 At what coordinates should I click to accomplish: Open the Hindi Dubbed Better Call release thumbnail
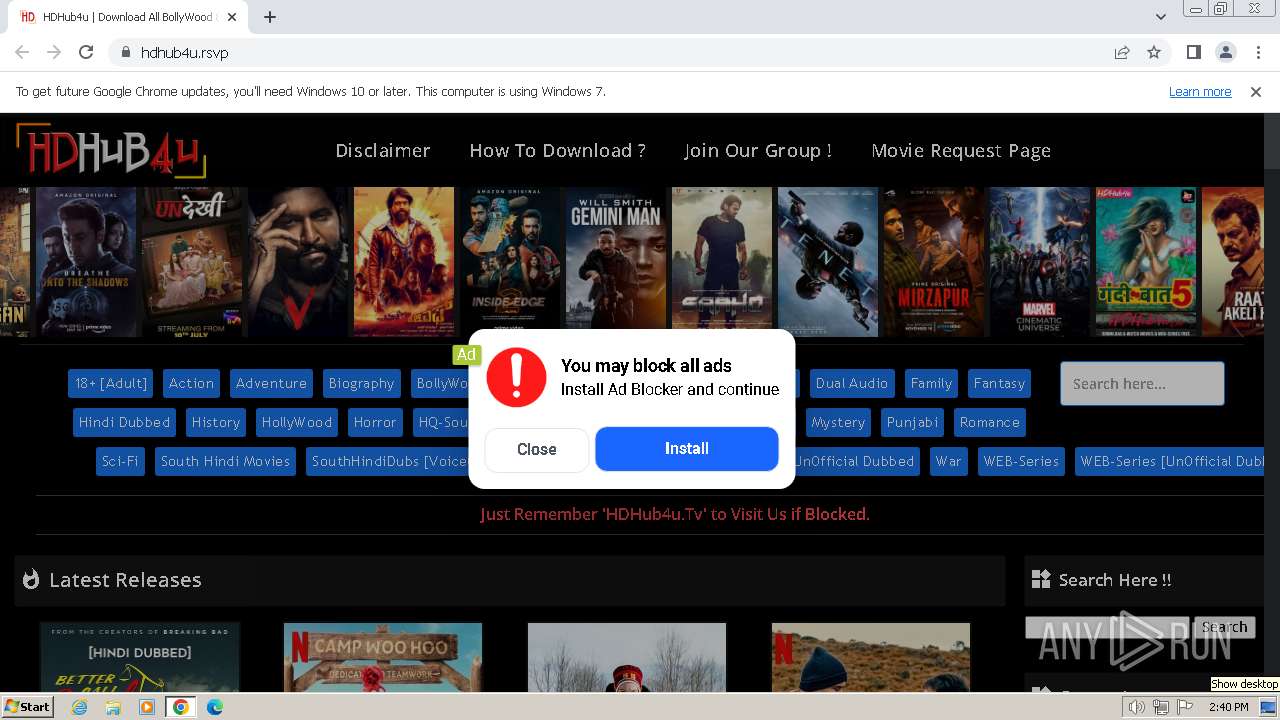click(x=140, y=658)
